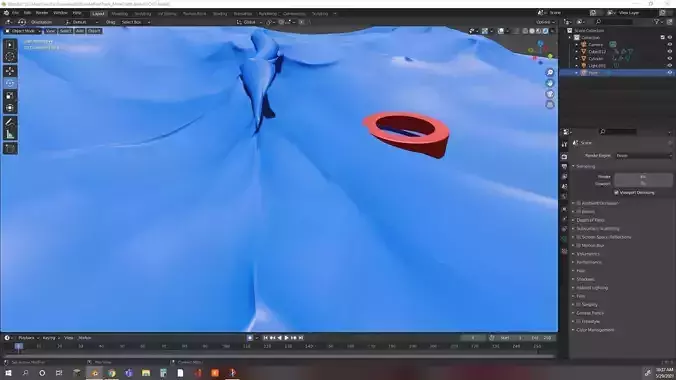
Task: Open the timeline Playback menu
Action: click(x=28, y=338)
